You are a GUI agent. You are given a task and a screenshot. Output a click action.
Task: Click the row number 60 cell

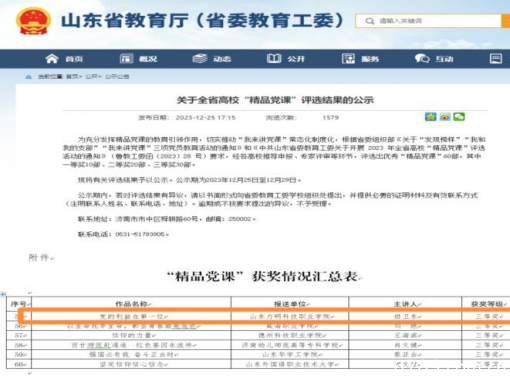19,364
